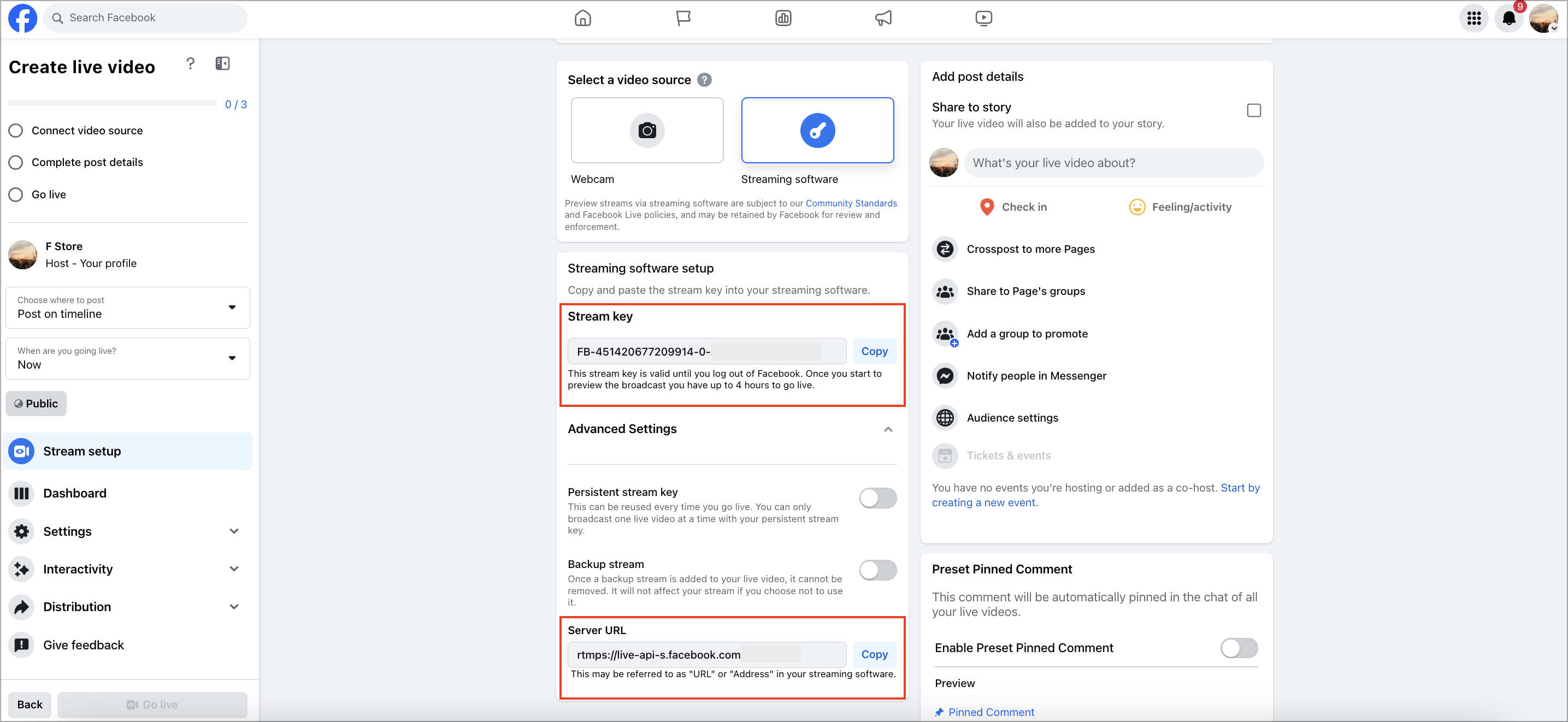Select the Connect video source step
Image resolution: width=1568 pixels, height=722 pixels.
pyautogui.click(x=75, y=130)
